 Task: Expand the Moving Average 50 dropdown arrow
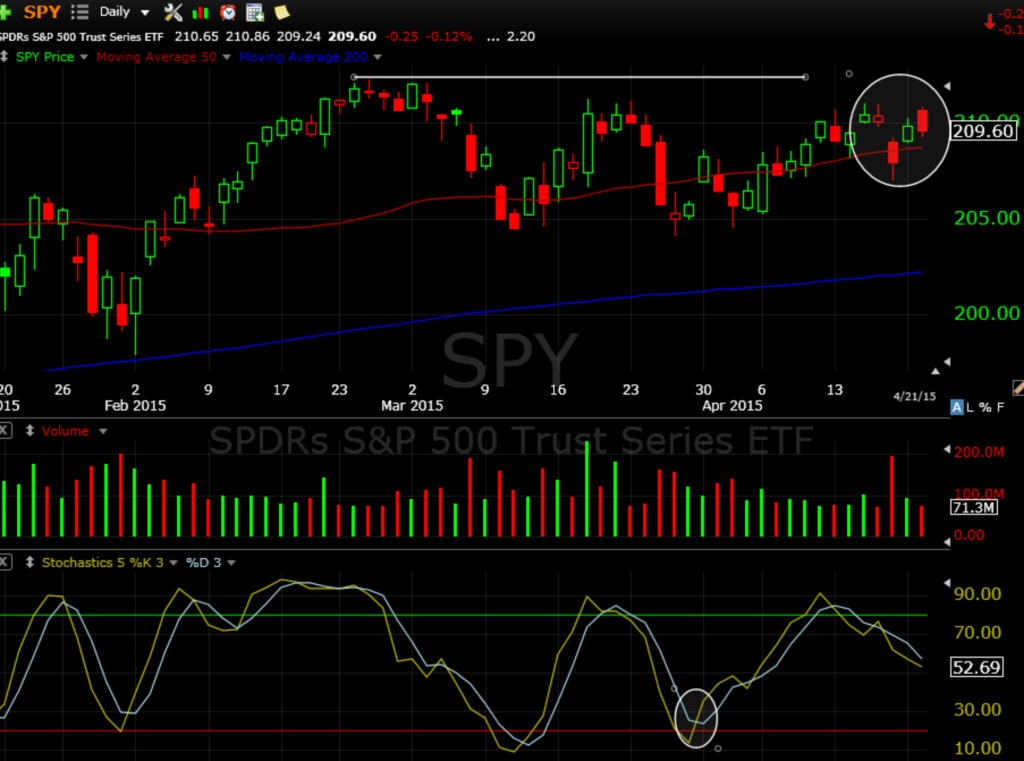tap(227, 57)
